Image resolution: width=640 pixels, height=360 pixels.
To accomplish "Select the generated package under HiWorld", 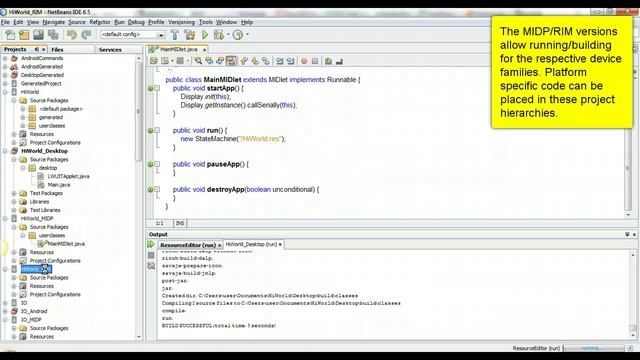I will coord(51,117).
